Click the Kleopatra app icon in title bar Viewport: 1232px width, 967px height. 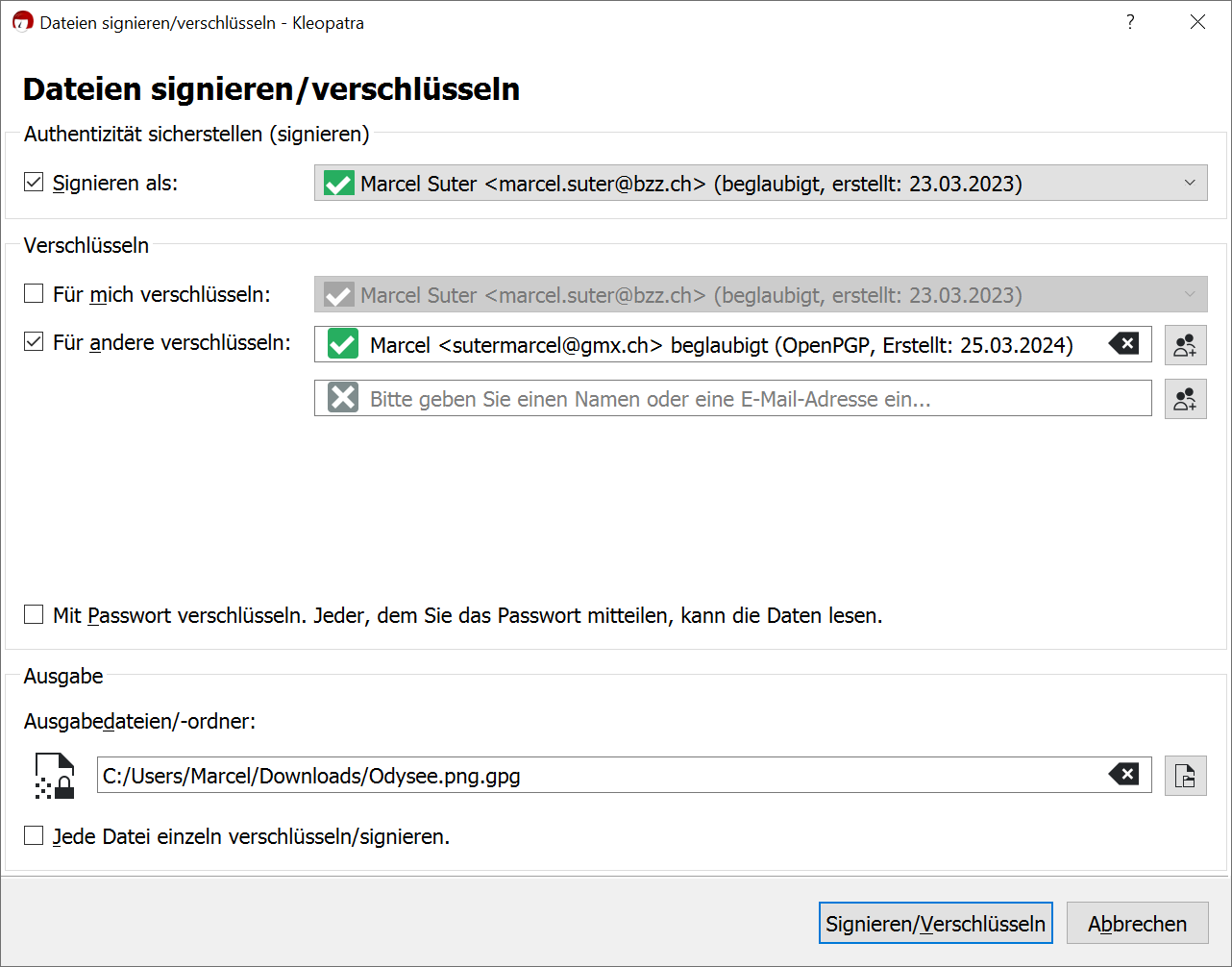(22, 22)
